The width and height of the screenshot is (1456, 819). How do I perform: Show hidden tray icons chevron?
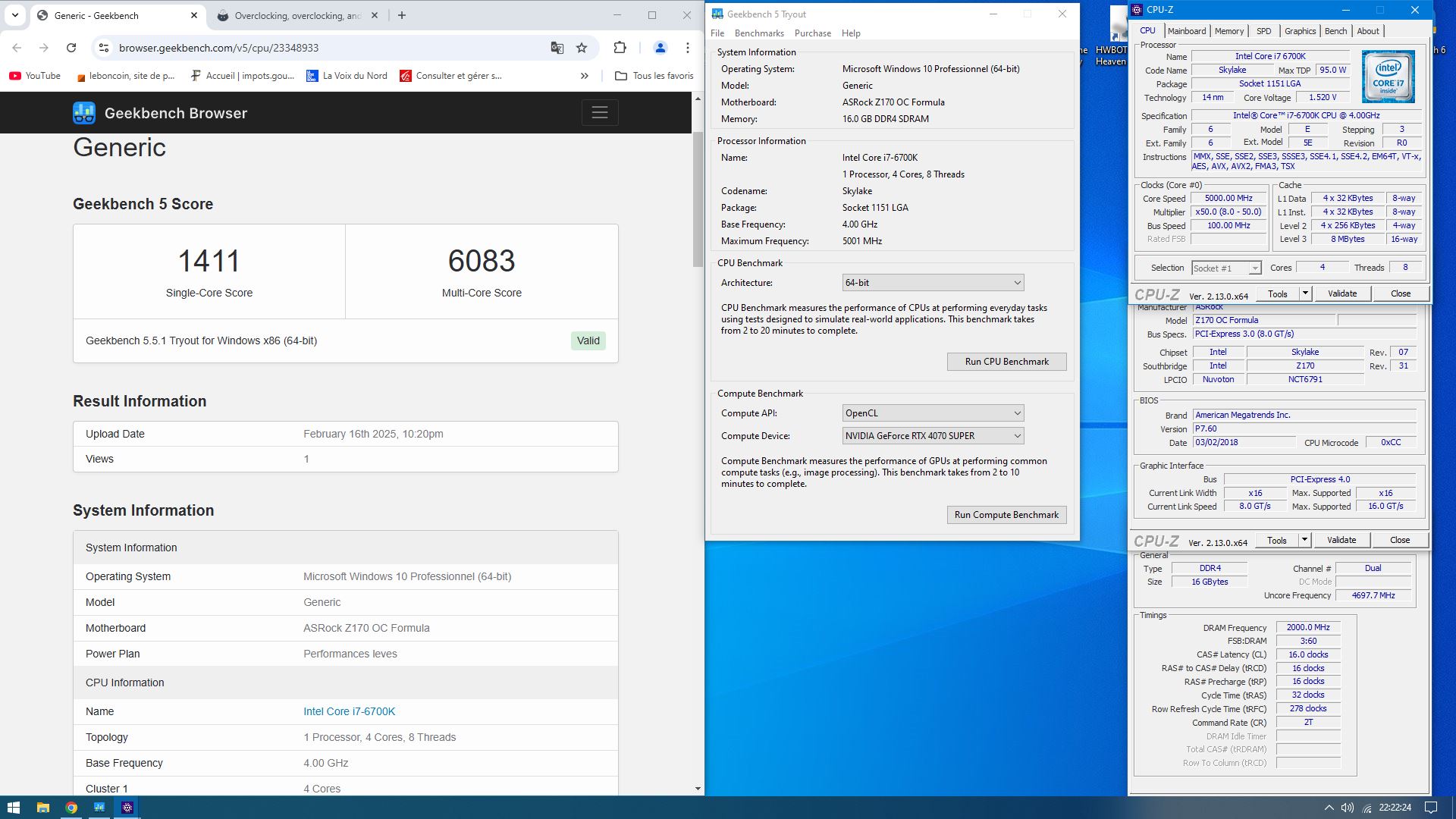click(x=1329, y=808)
